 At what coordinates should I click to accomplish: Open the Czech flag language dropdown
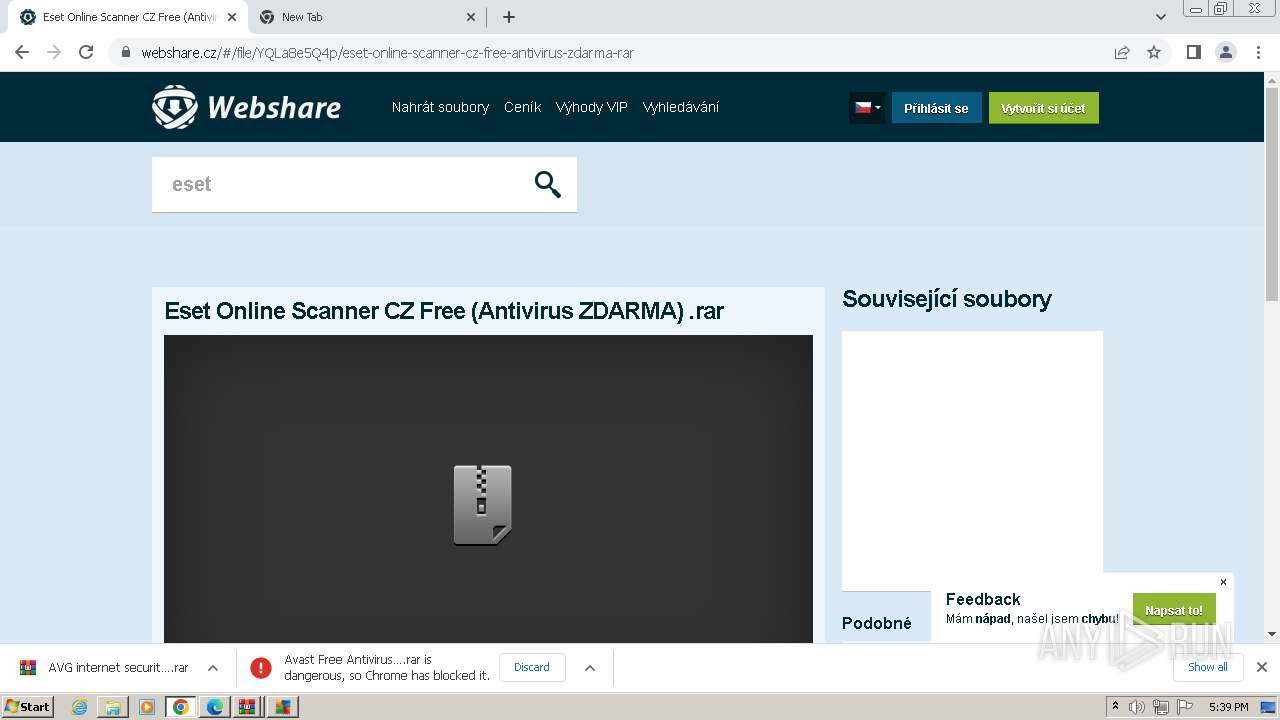click(x=867, y=108)
